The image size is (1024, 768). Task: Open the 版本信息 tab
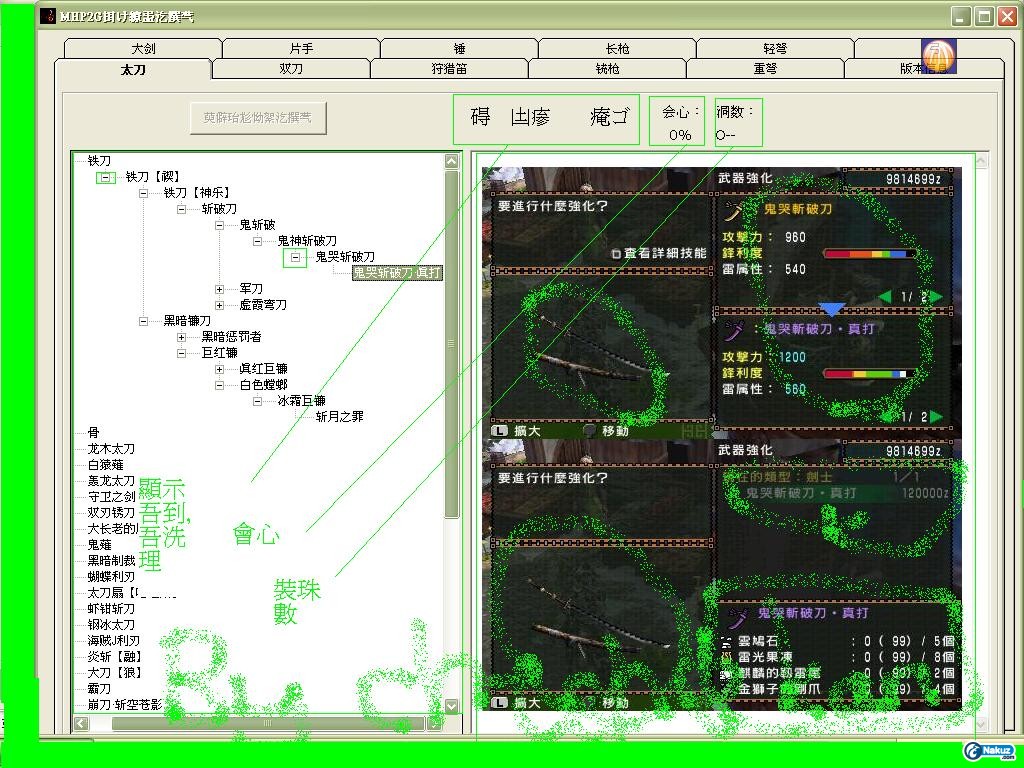(x=923, y=69)
